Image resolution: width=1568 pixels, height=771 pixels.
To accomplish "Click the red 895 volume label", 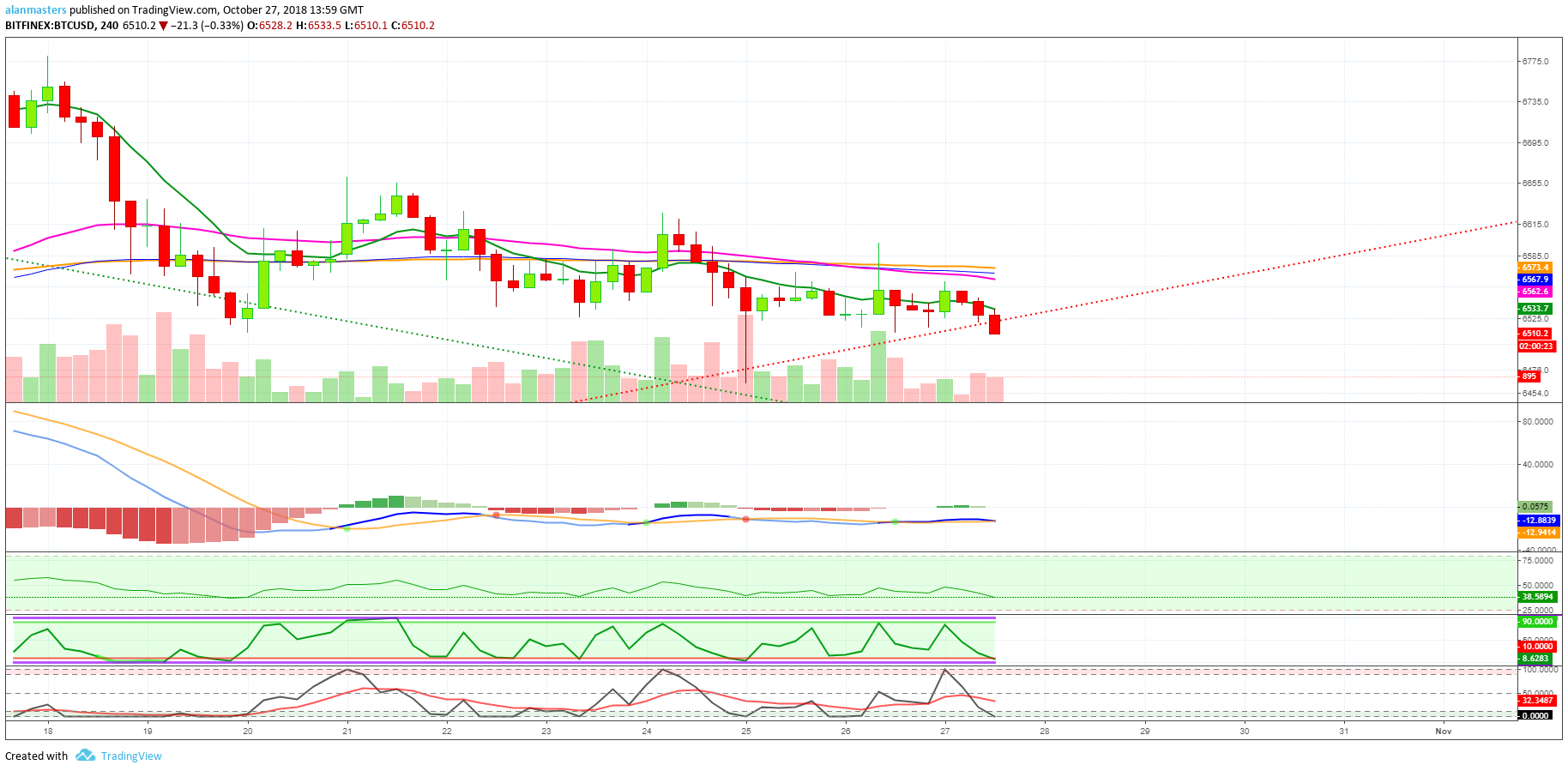I will pos(1529,376).
